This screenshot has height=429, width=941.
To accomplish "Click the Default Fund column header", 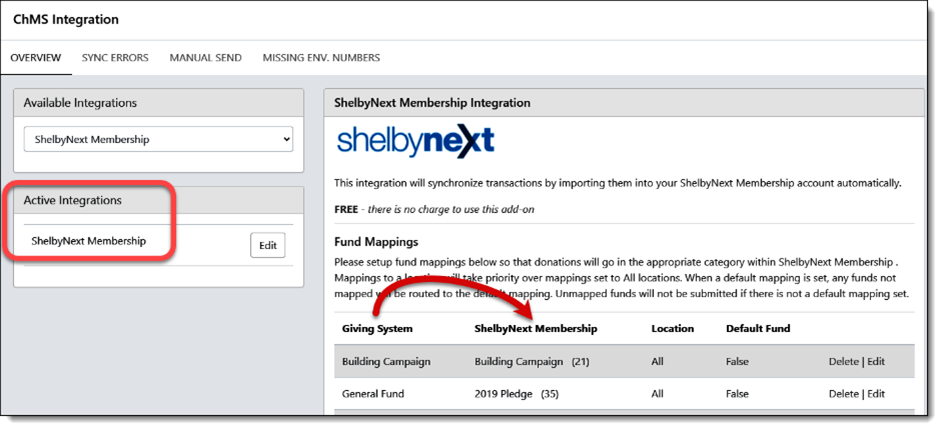I will click(758, 329).
